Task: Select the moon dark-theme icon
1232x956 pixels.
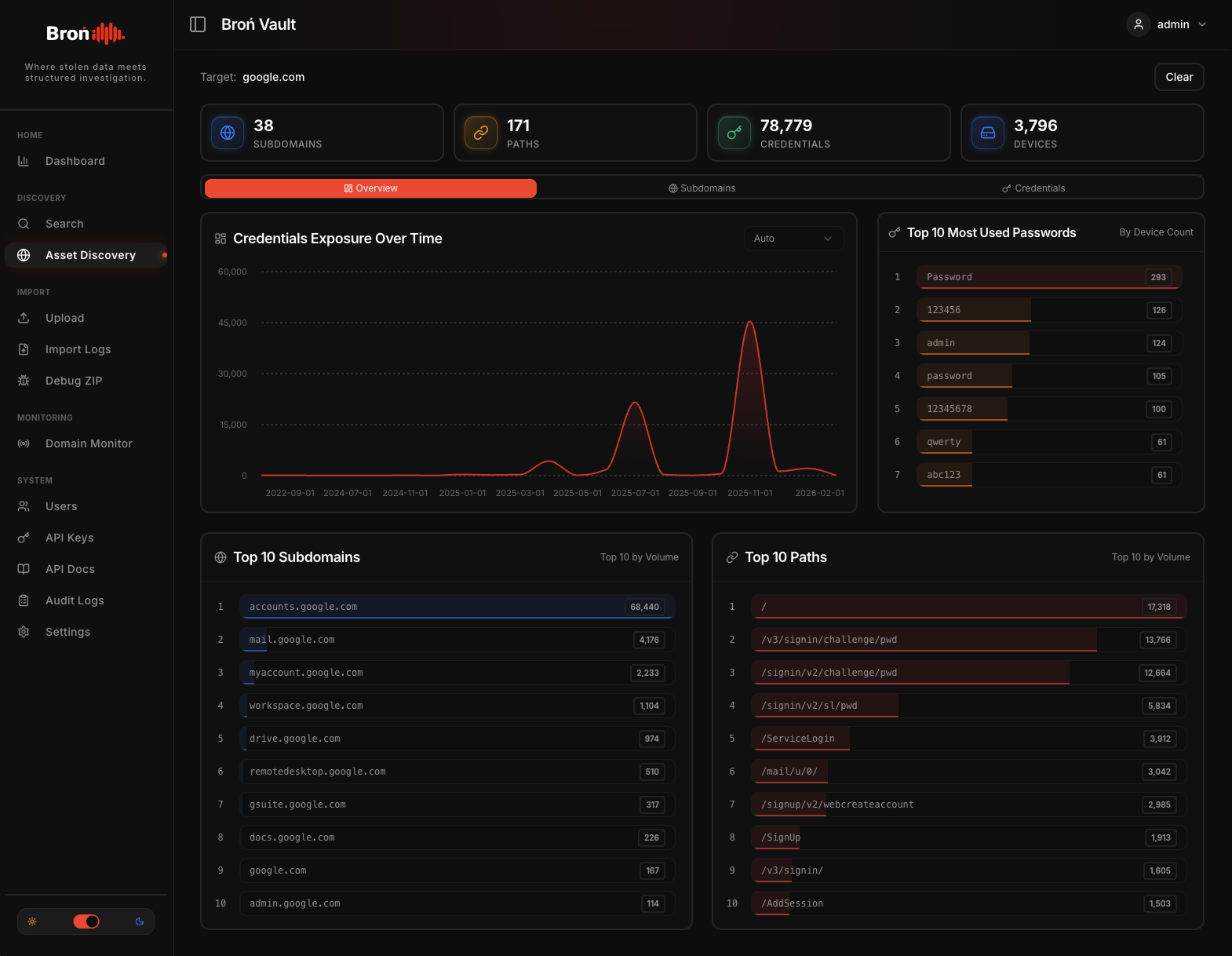Action: (x=140, y=921)
